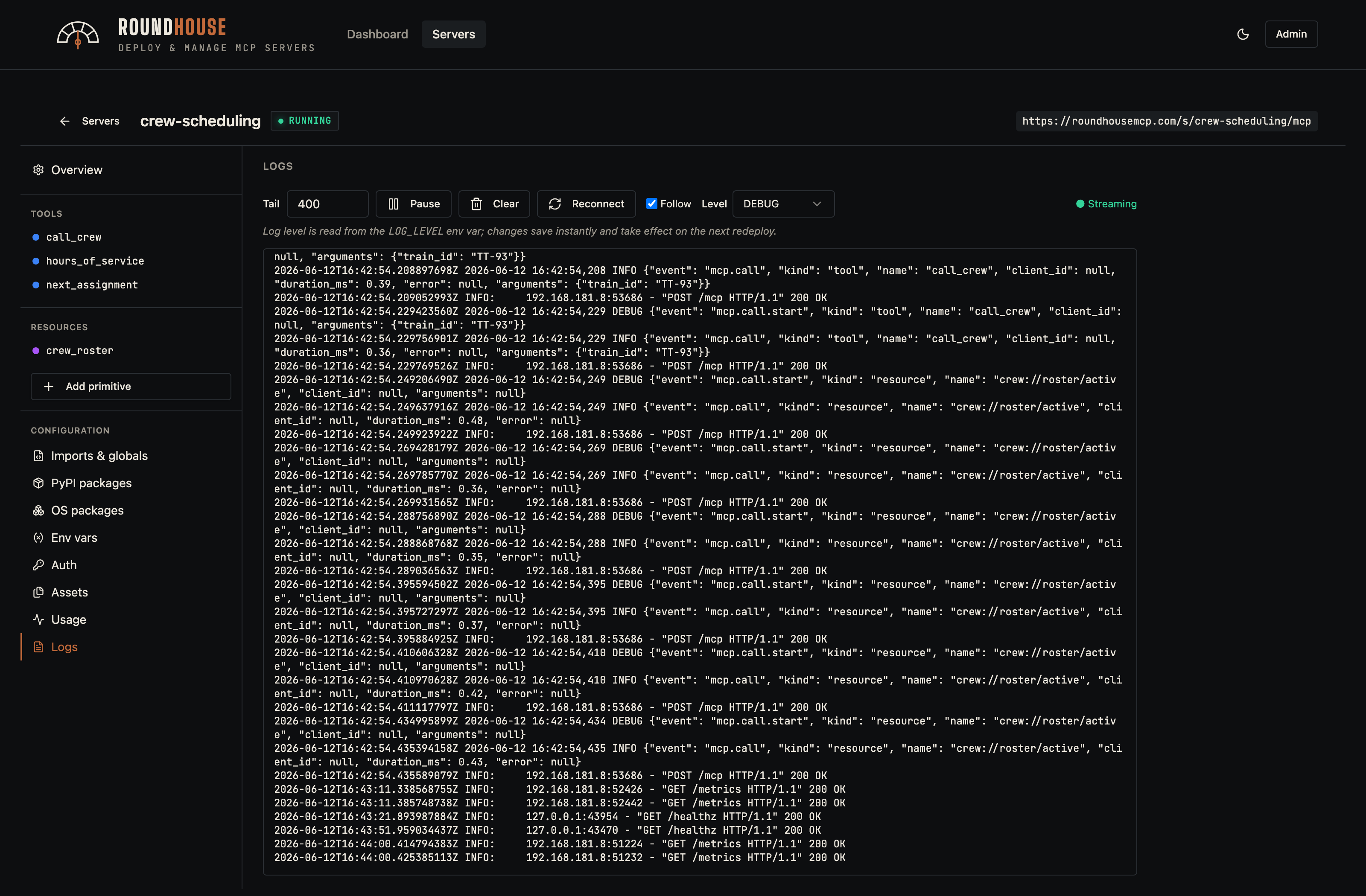The width and height of the screenshot is (1366, 896).
Task: Click the Roundhouse logo icon
Action: tap(78, 35)
